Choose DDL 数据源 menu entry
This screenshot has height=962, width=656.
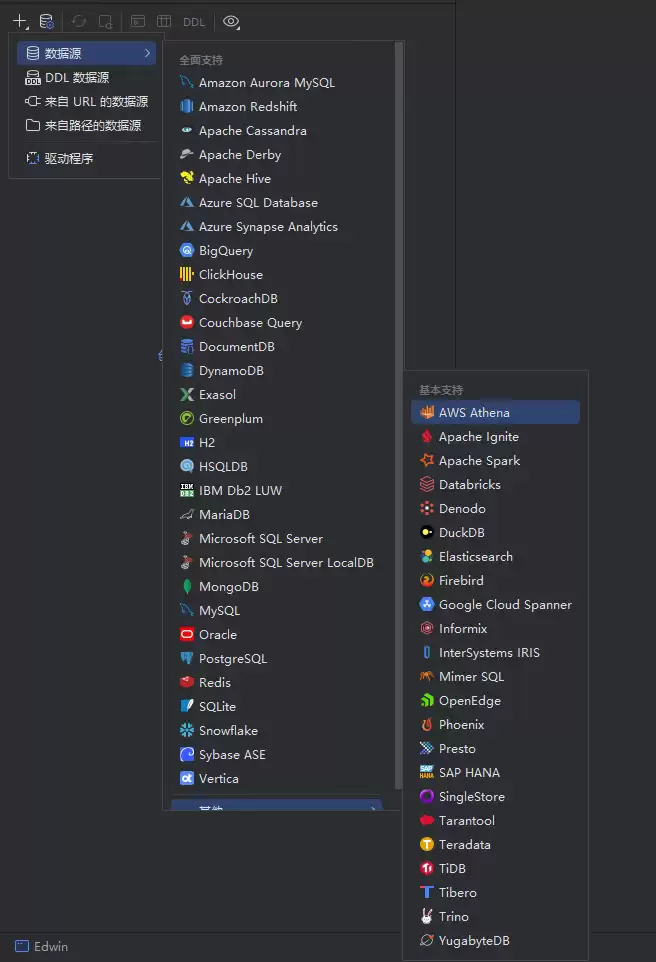77,78
